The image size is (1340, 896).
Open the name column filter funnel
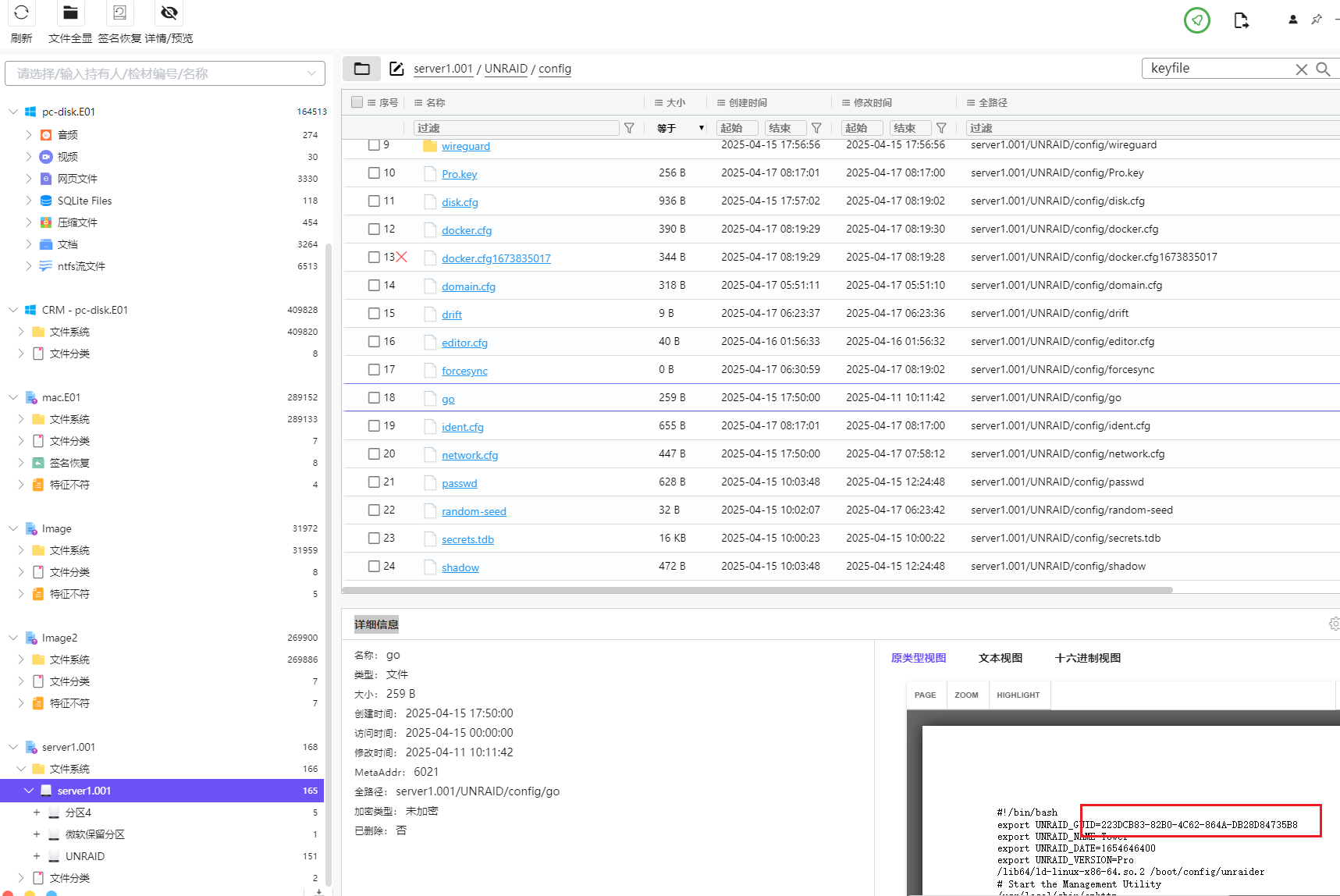629,128
